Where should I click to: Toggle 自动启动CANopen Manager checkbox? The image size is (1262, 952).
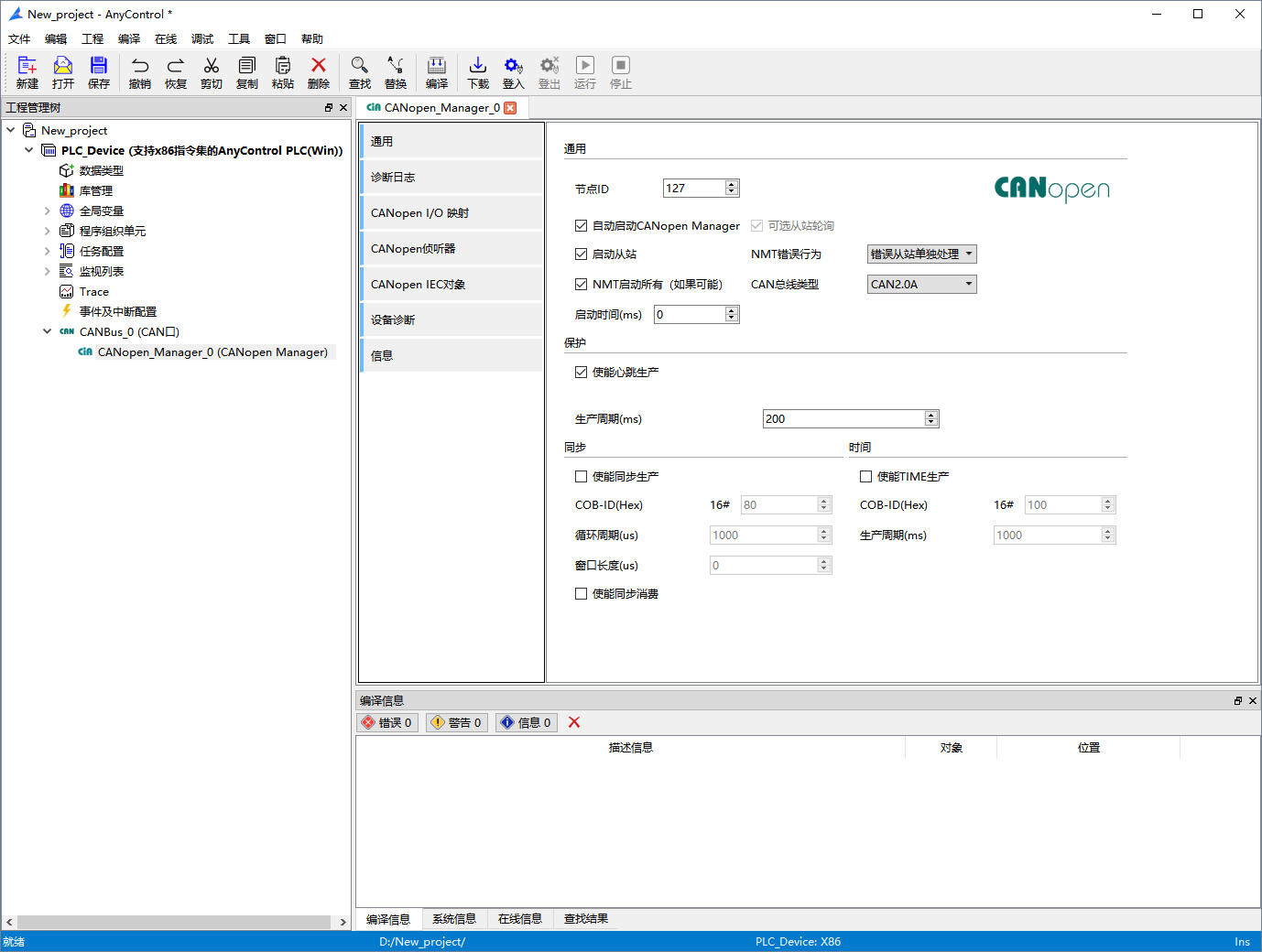(x=581, y=225)
